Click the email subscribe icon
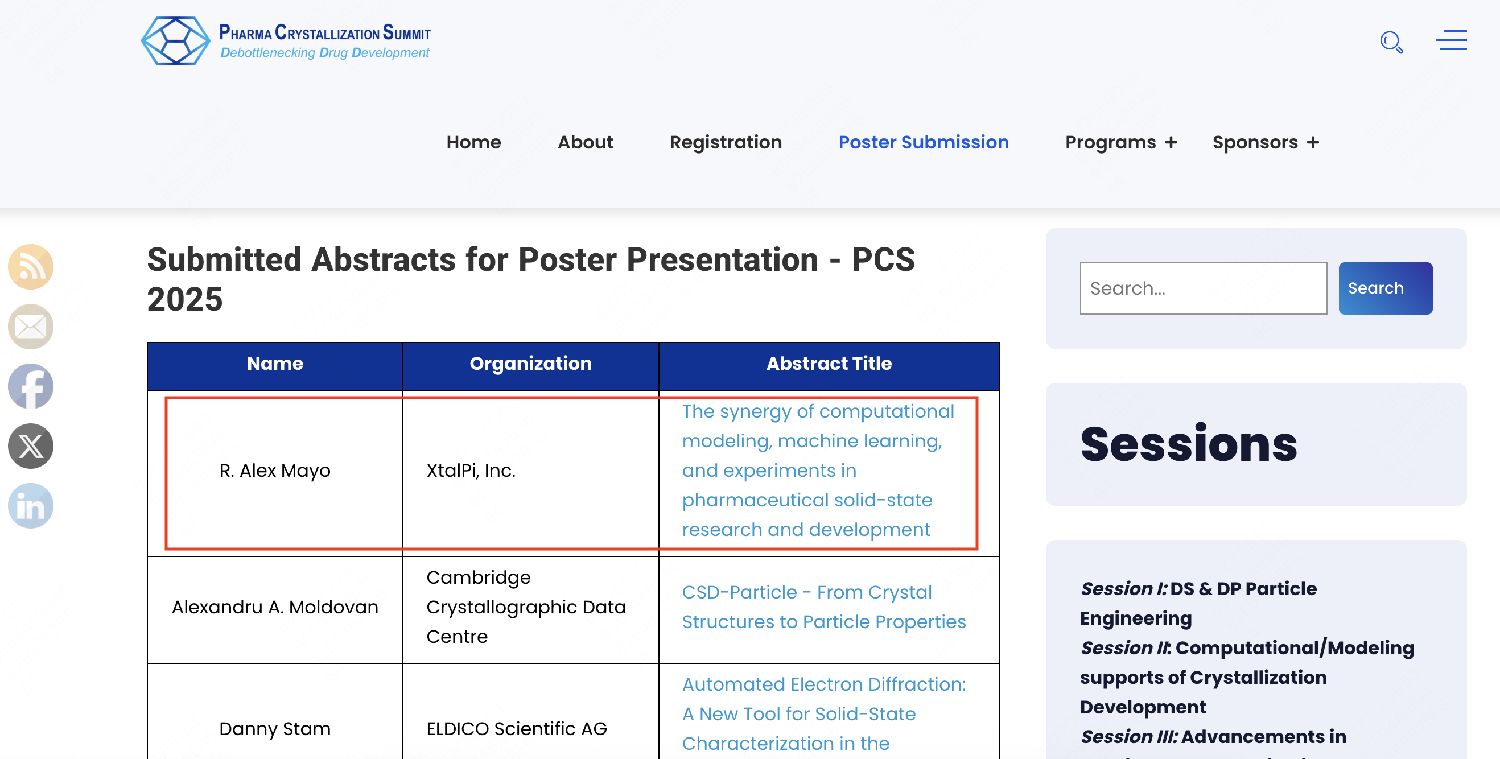 pyautogui.click(x=31, y=327)
